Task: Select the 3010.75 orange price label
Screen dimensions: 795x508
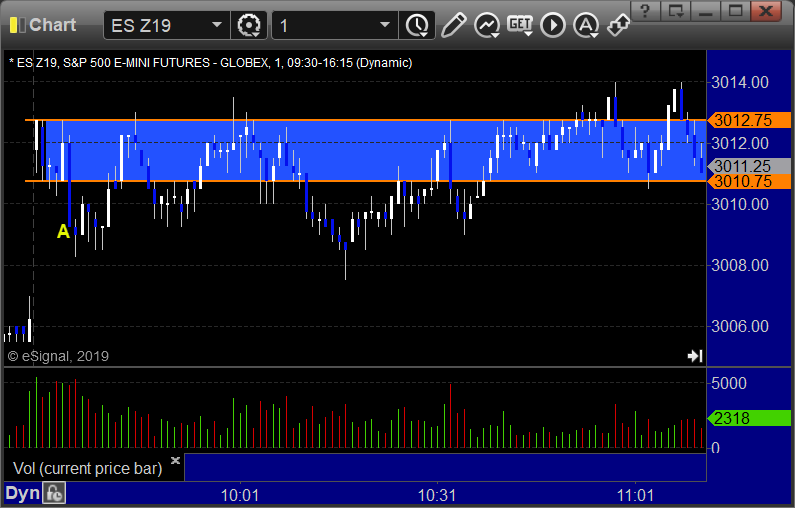Action: click(749, 182)
